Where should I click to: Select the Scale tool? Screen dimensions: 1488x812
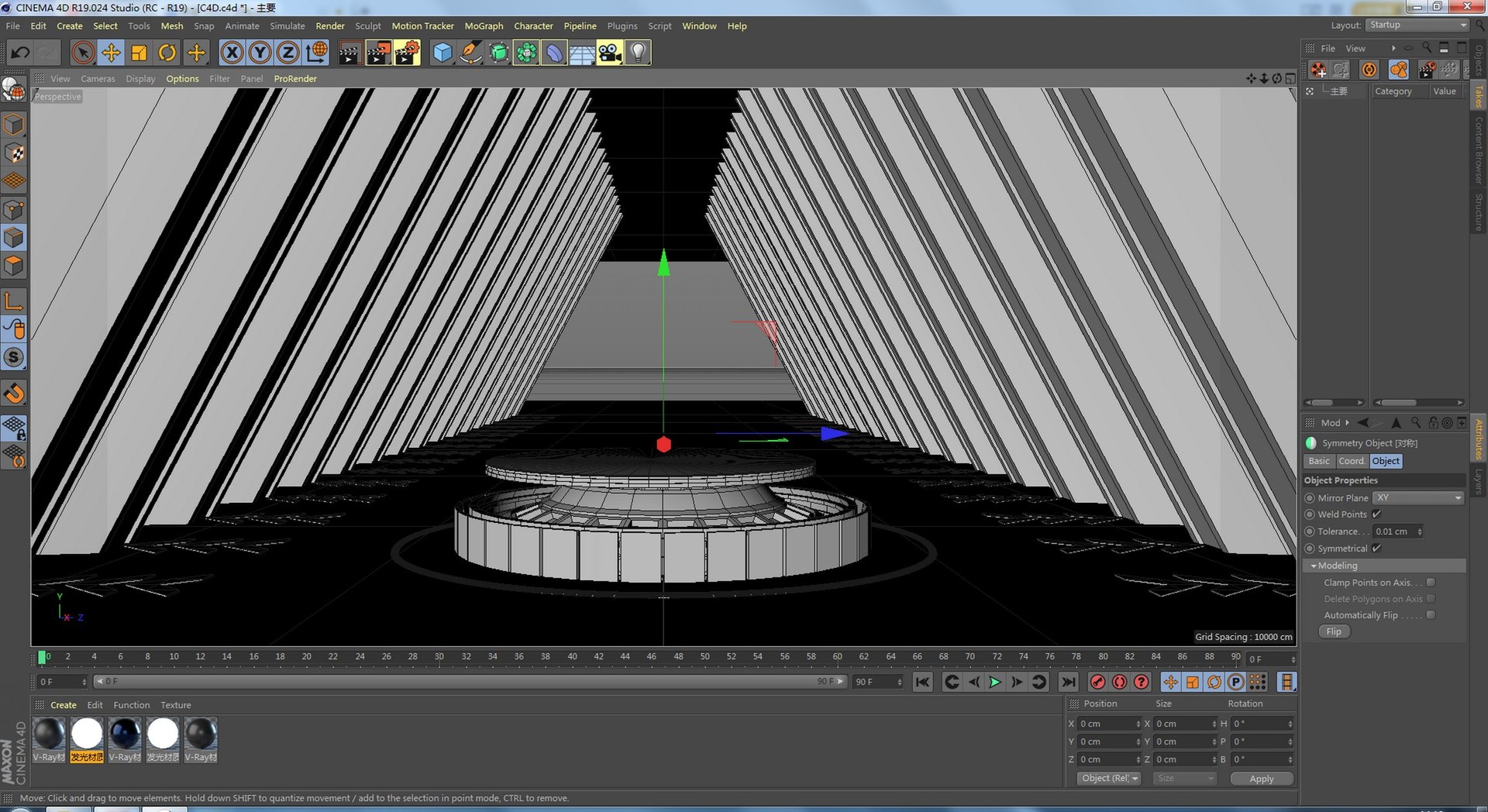pos(139,53)
